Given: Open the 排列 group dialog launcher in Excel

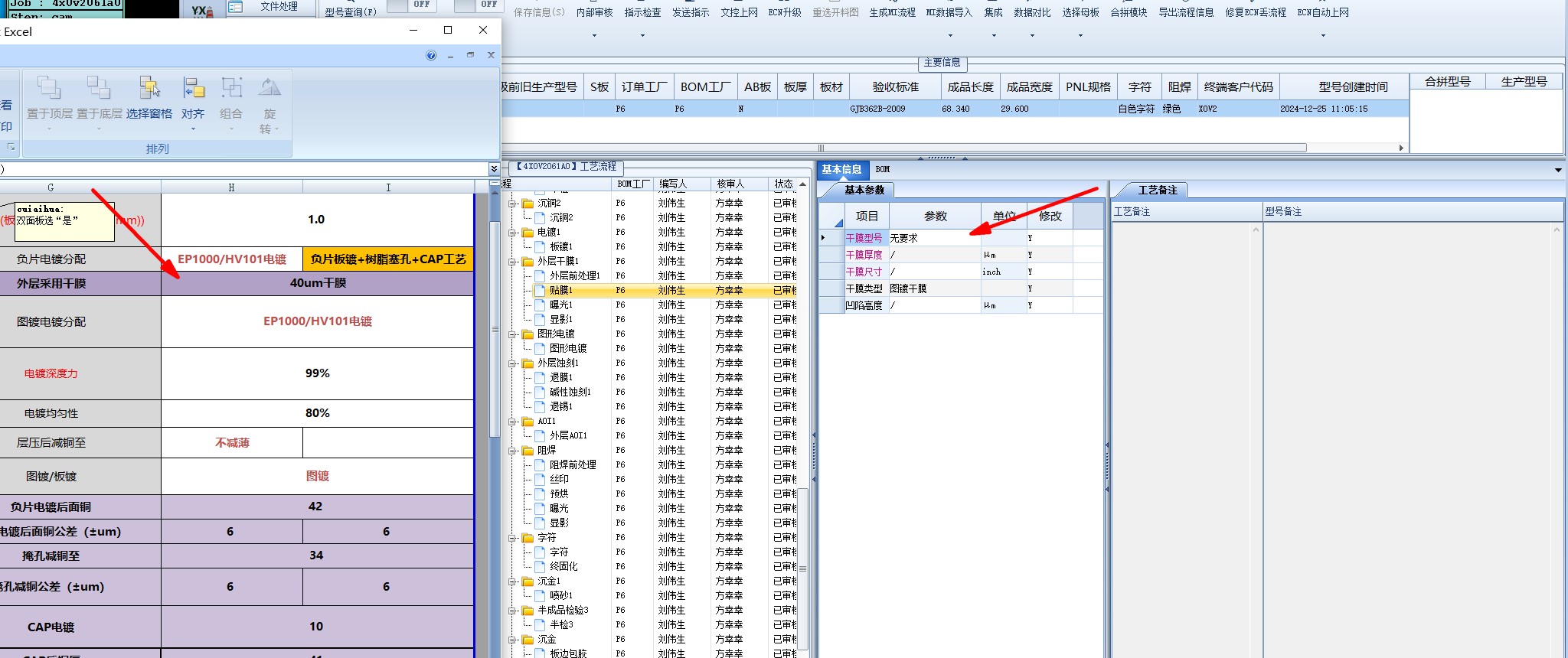Looking at the screenshot, I should click(11, 147).
